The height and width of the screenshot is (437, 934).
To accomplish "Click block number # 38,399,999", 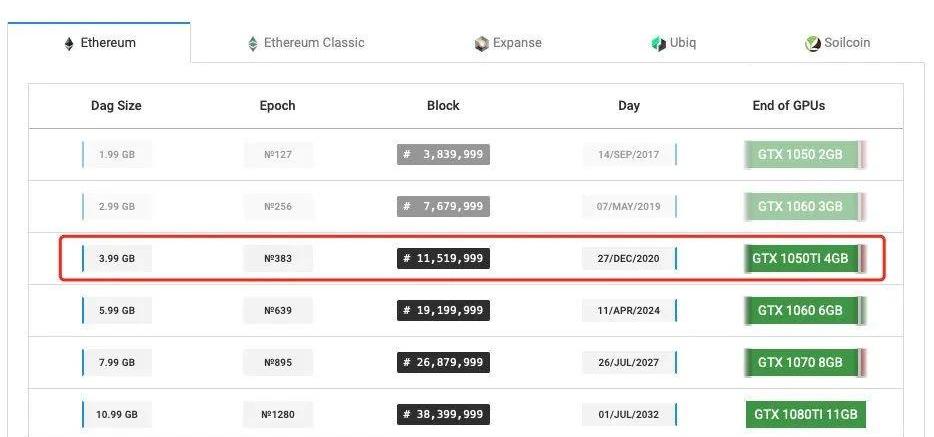I will pyautogui.click(x=443, y=414).
